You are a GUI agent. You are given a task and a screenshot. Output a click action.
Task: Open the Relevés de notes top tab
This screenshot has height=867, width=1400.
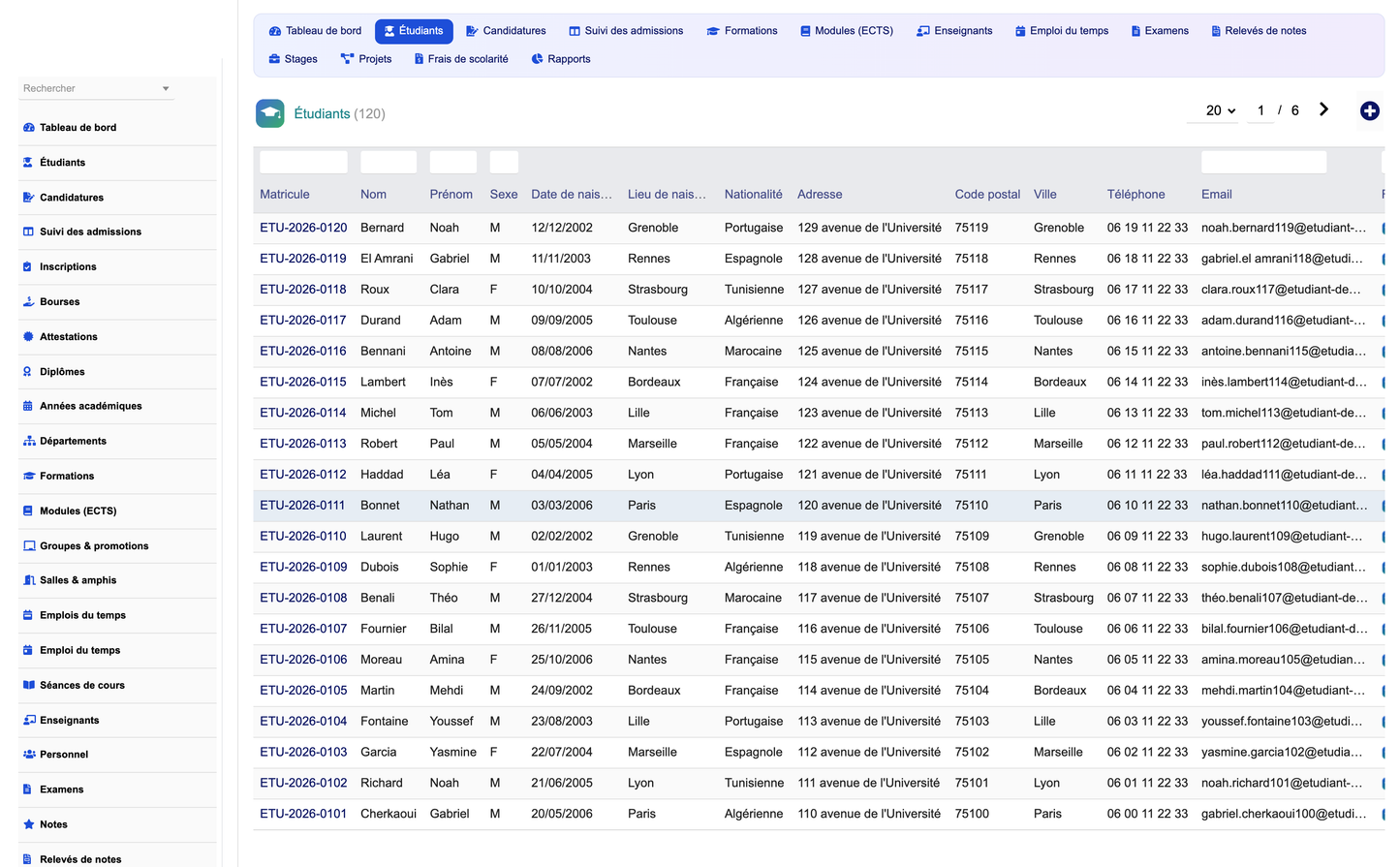(x=1259, y=31)
